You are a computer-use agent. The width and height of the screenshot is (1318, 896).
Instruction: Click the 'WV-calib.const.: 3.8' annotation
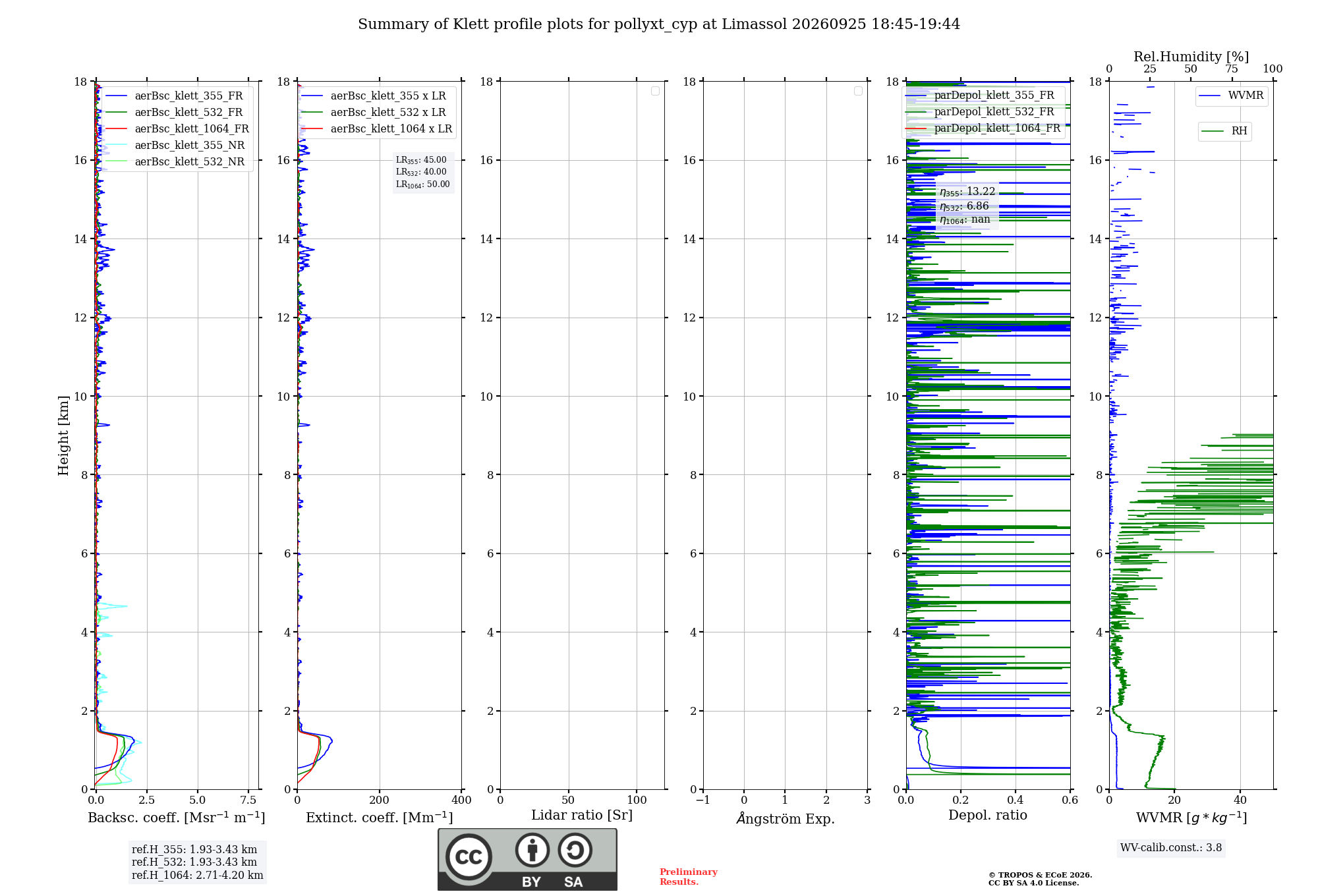pos(1171,848)
